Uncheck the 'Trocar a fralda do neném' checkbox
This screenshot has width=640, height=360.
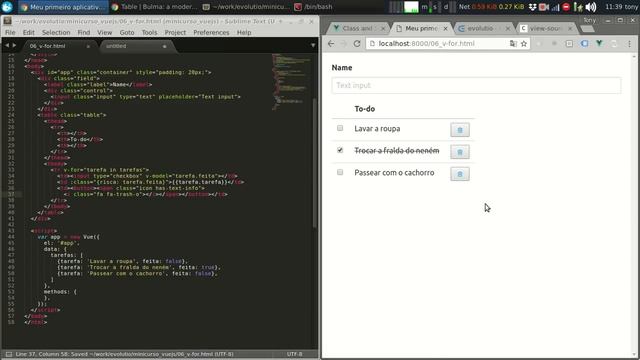click(x=340, y=150)
